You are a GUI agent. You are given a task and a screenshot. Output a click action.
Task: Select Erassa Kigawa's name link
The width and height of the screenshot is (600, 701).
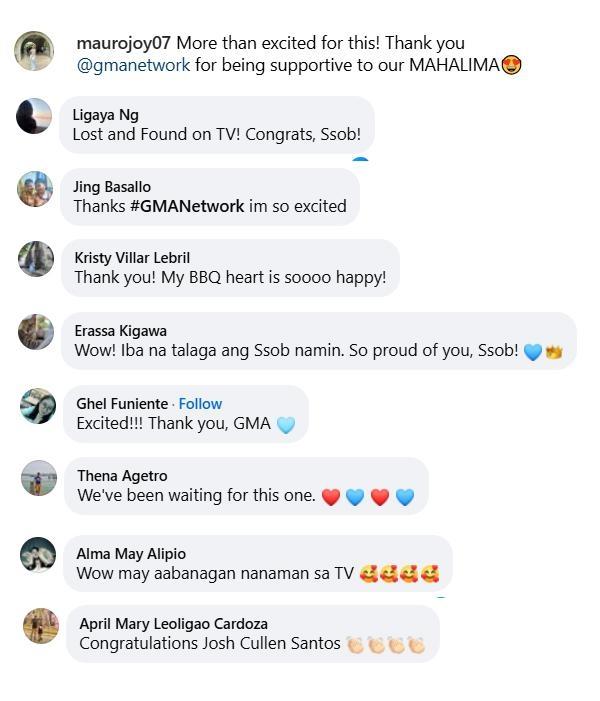pos(120,331)
